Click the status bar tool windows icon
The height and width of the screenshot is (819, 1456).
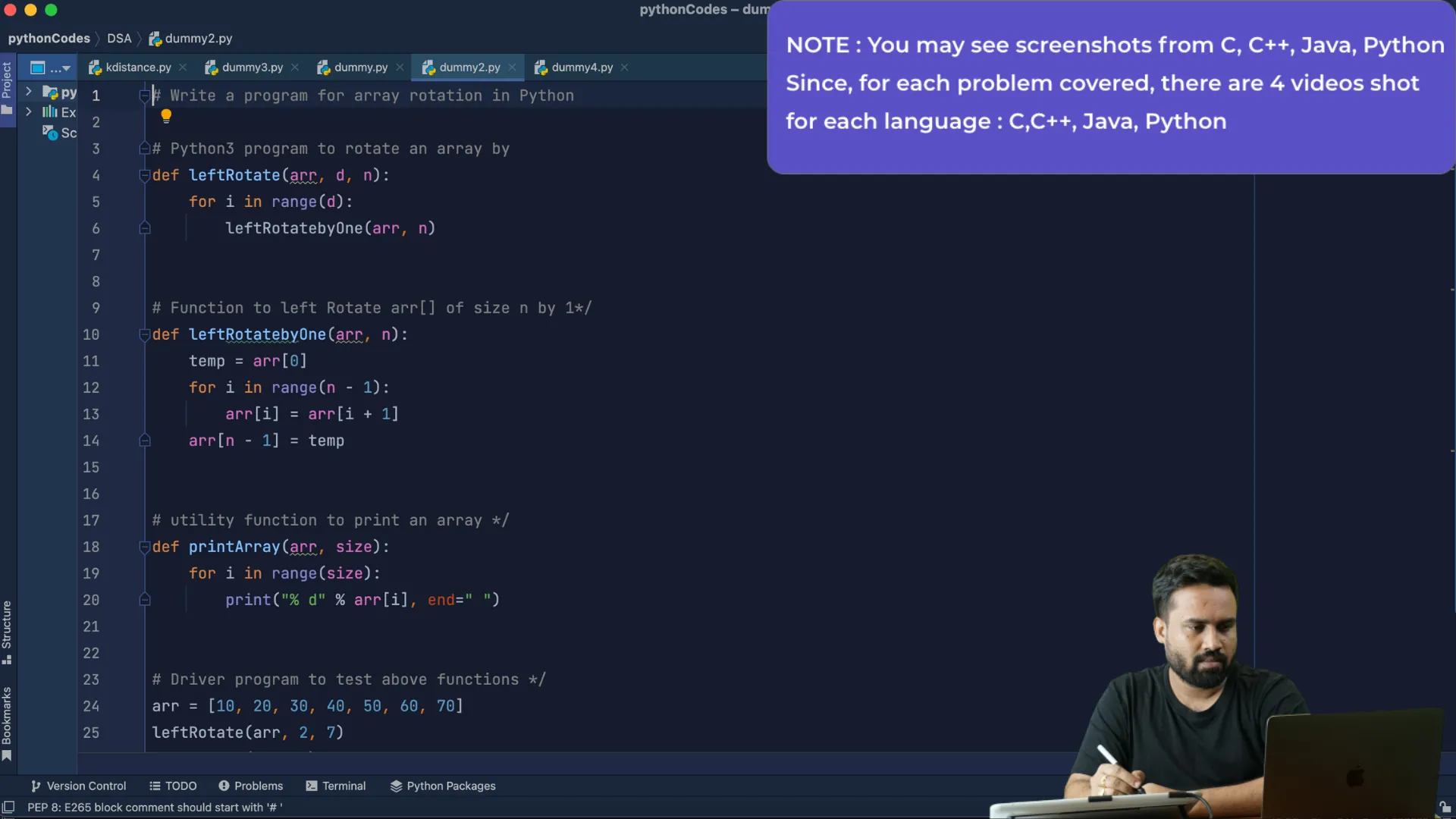tap(9, 807)
